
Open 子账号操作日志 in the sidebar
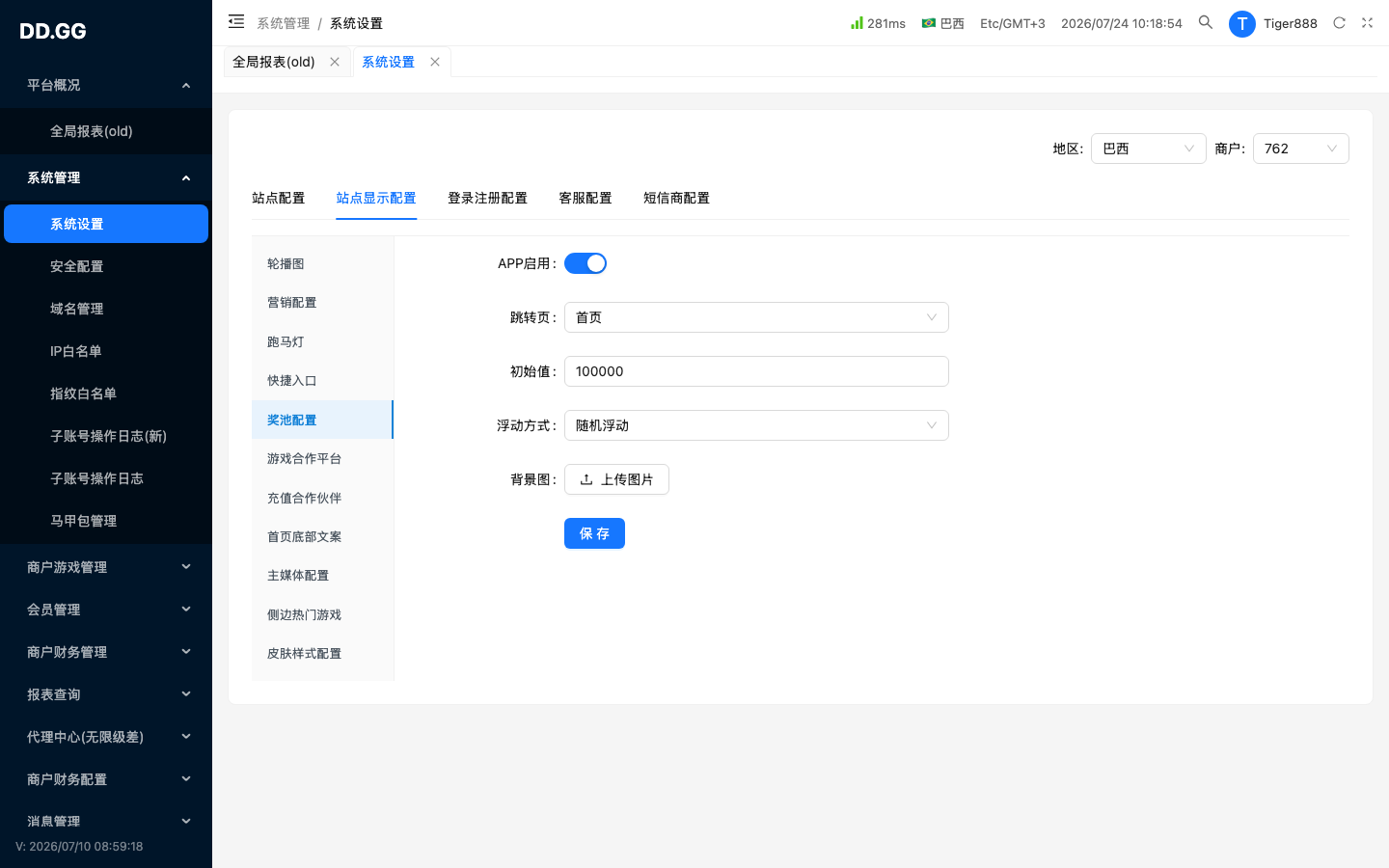click(x=106, y=478)
